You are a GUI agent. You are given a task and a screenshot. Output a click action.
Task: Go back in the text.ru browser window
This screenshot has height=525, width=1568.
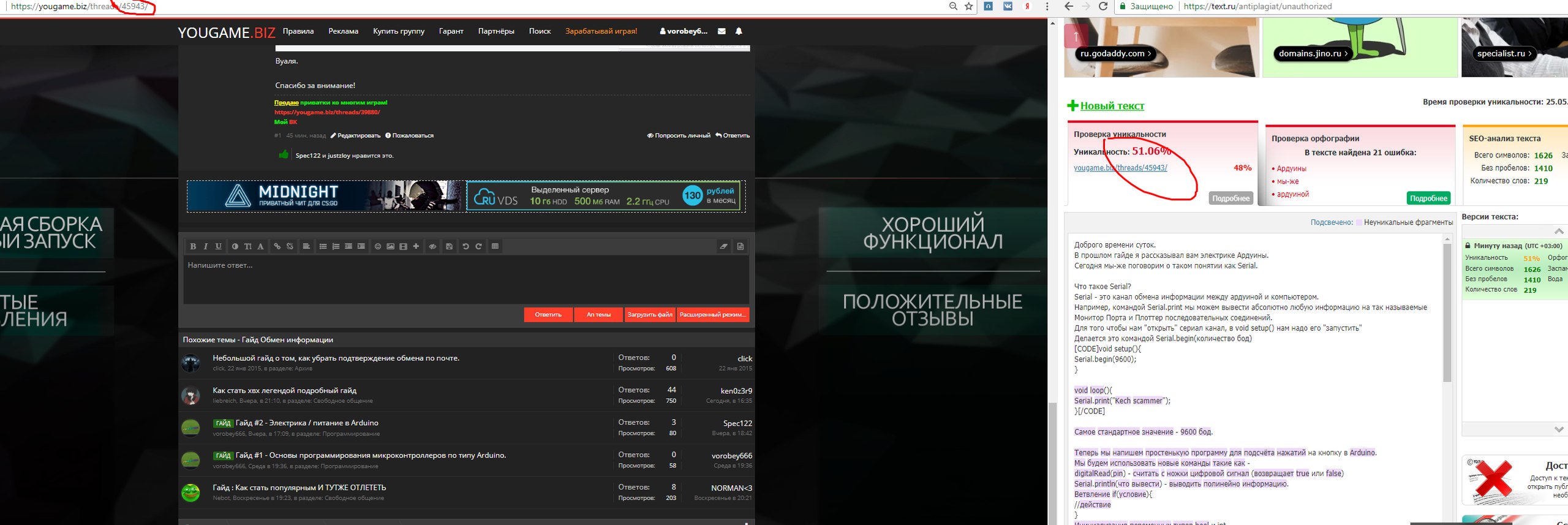(1069, 6)
